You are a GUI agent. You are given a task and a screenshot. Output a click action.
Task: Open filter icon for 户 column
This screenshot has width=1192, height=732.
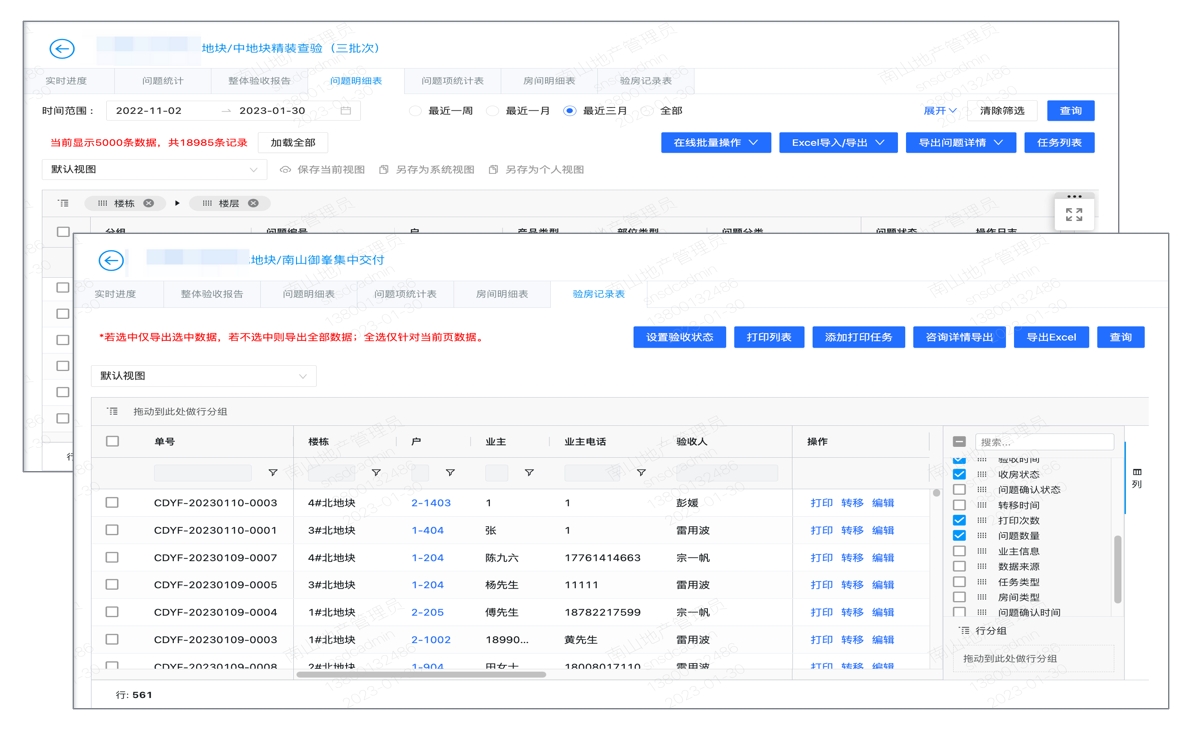(x=450, y=473)
